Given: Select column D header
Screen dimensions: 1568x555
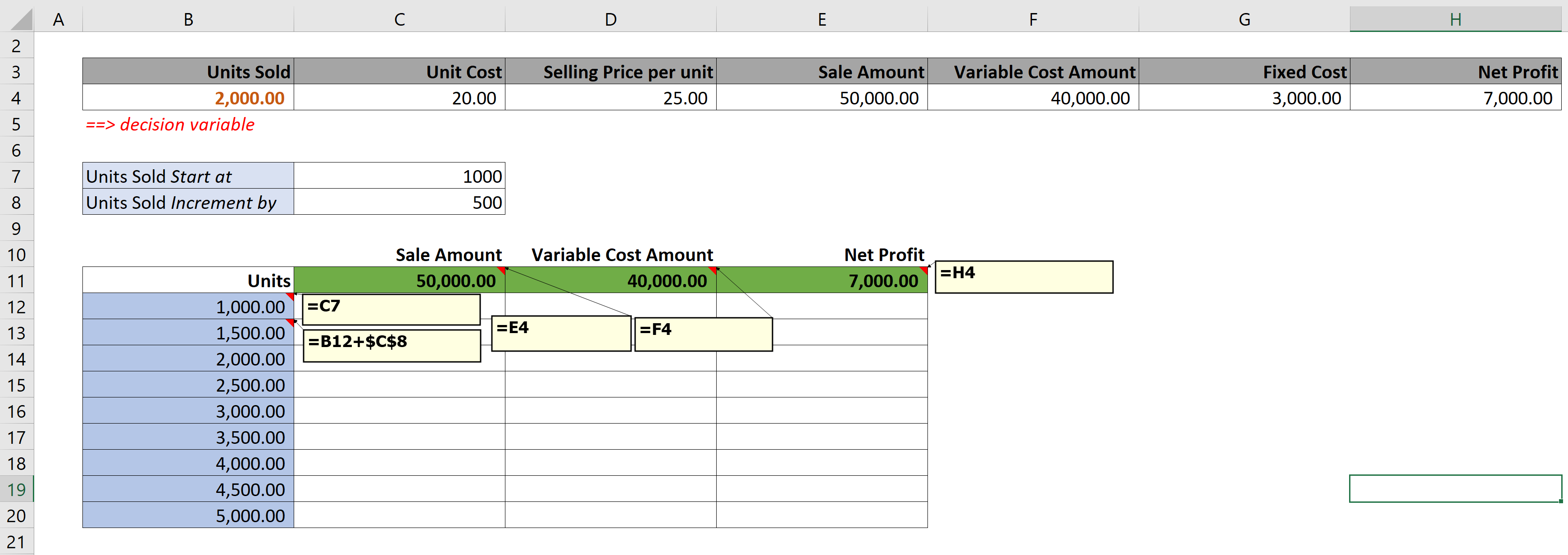Looking at the screenshot, I should click(x=610, y=19).
